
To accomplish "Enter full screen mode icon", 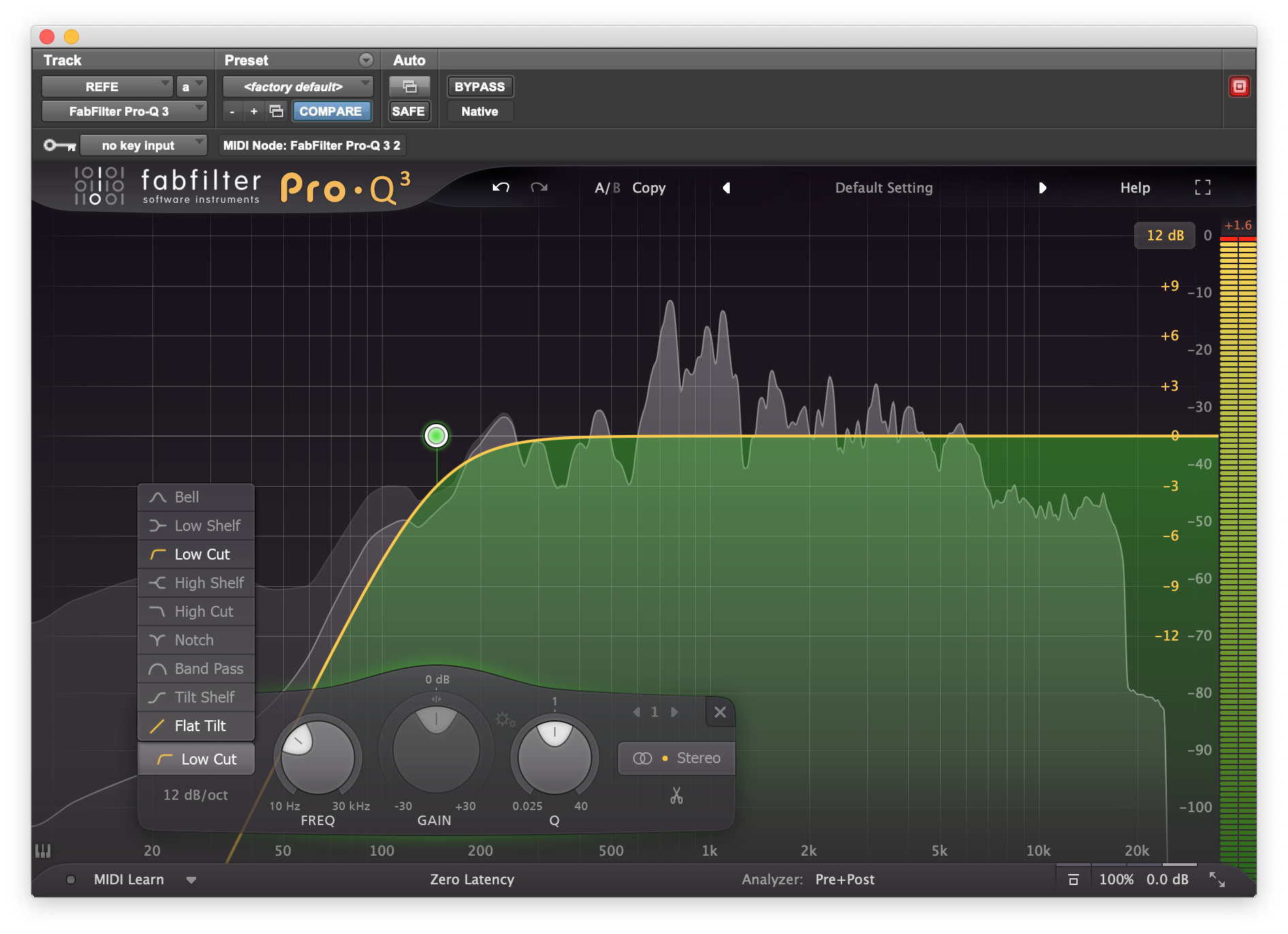I will pyautogui.click(x=1203, y=187).
